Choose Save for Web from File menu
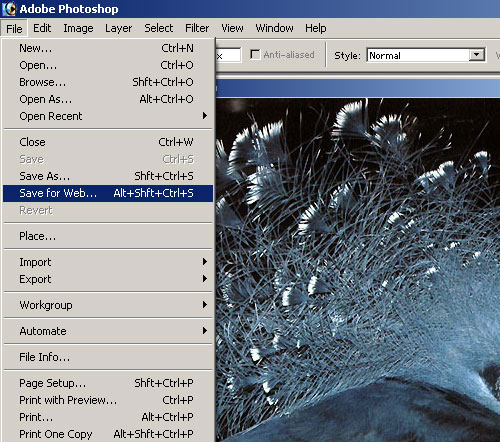Viewport: 500px width, 442px height. click(108, 193)
